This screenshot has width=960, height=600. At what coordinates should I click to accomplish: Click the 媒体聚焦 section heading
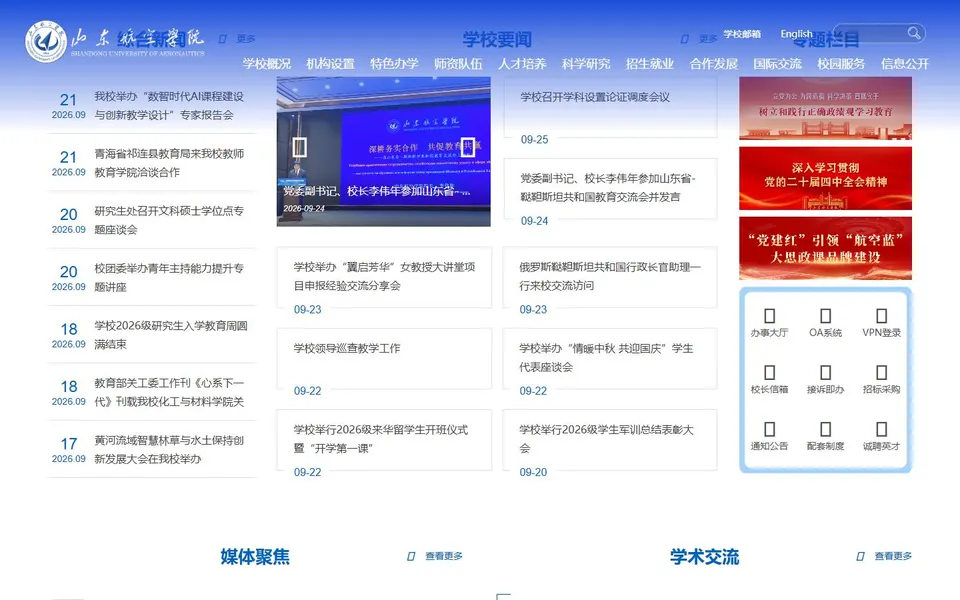(x=255, y=557)
